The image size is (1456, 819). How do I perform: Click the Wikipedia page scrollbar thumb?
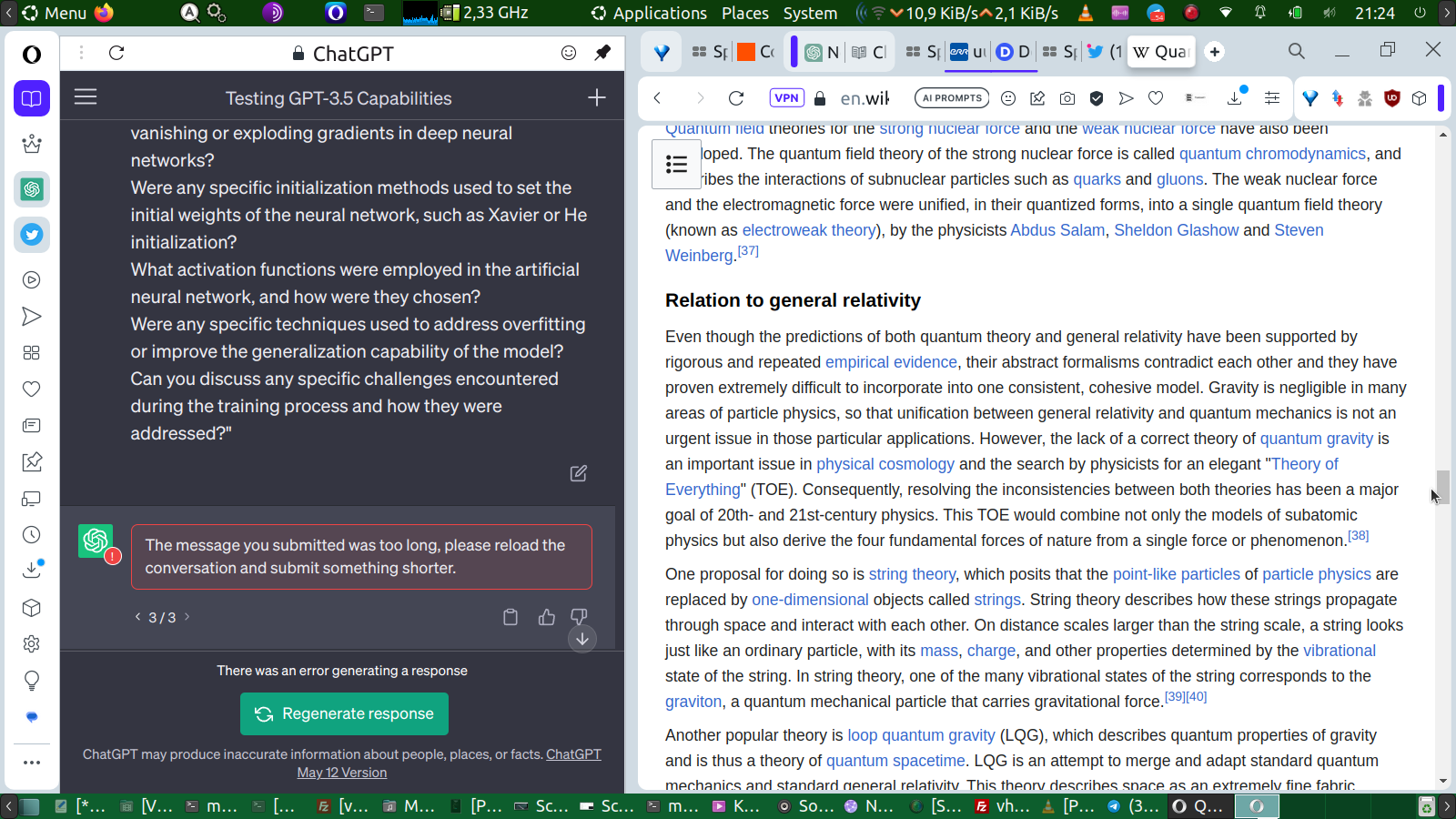(1443, 488)
